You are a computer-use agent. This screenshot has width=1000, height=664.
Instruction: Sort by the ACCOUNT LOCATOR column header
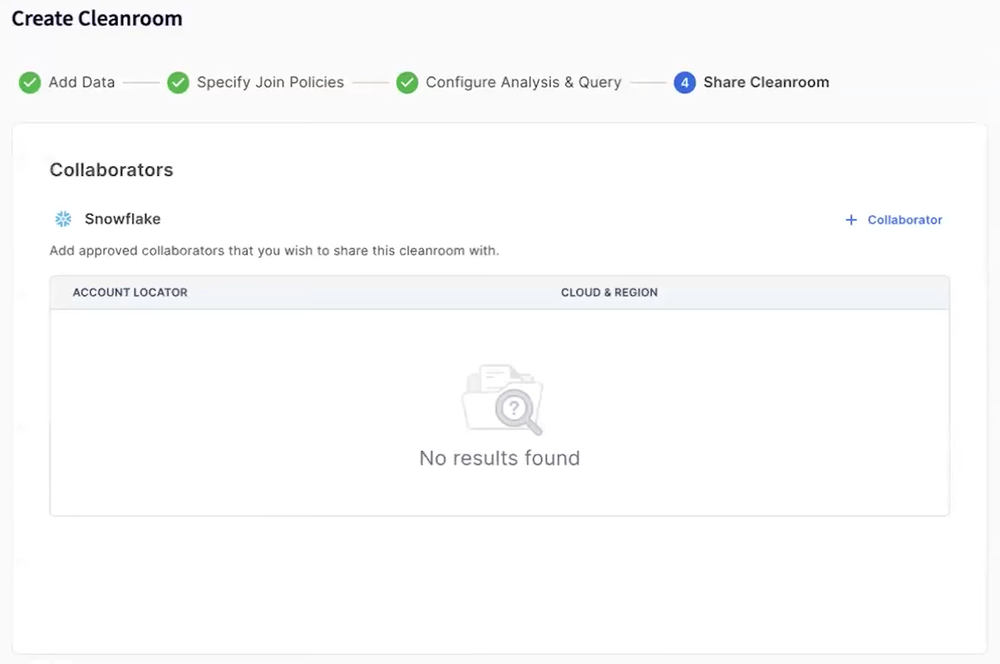point(129,292)
